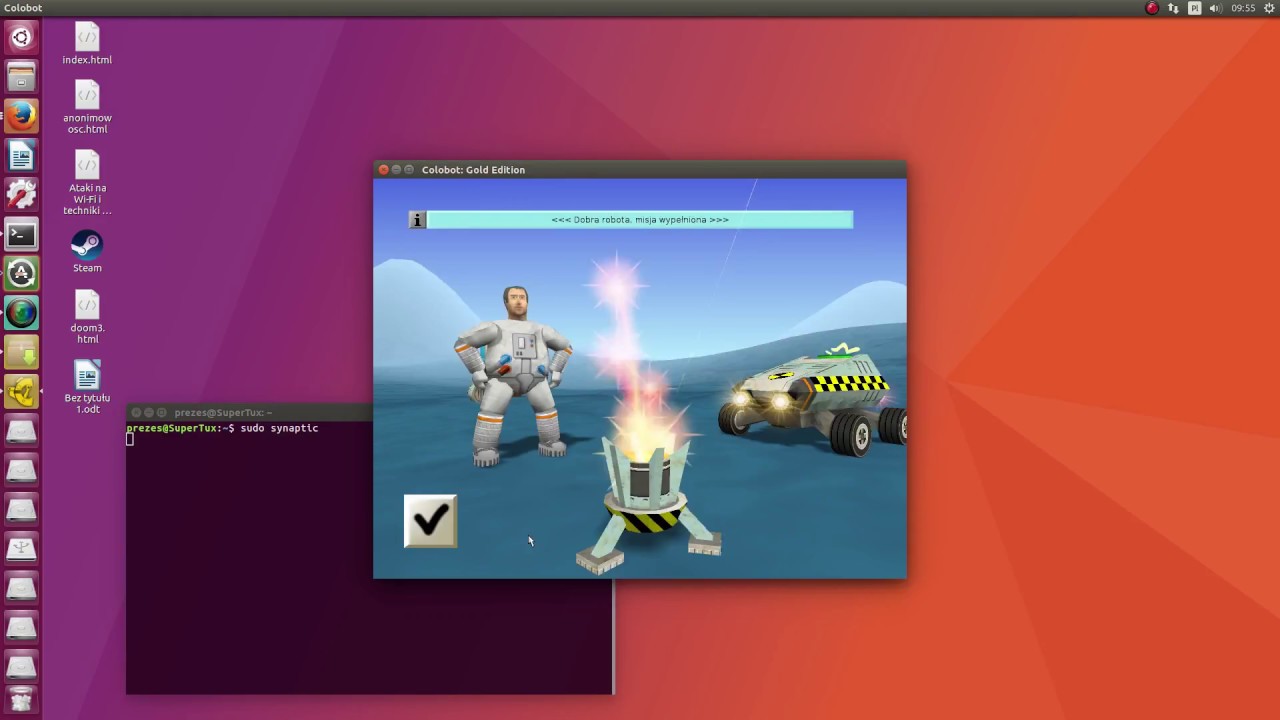Click the dark green sphere launcher icon
This screenshot has height=720, width=1280.
21,313
